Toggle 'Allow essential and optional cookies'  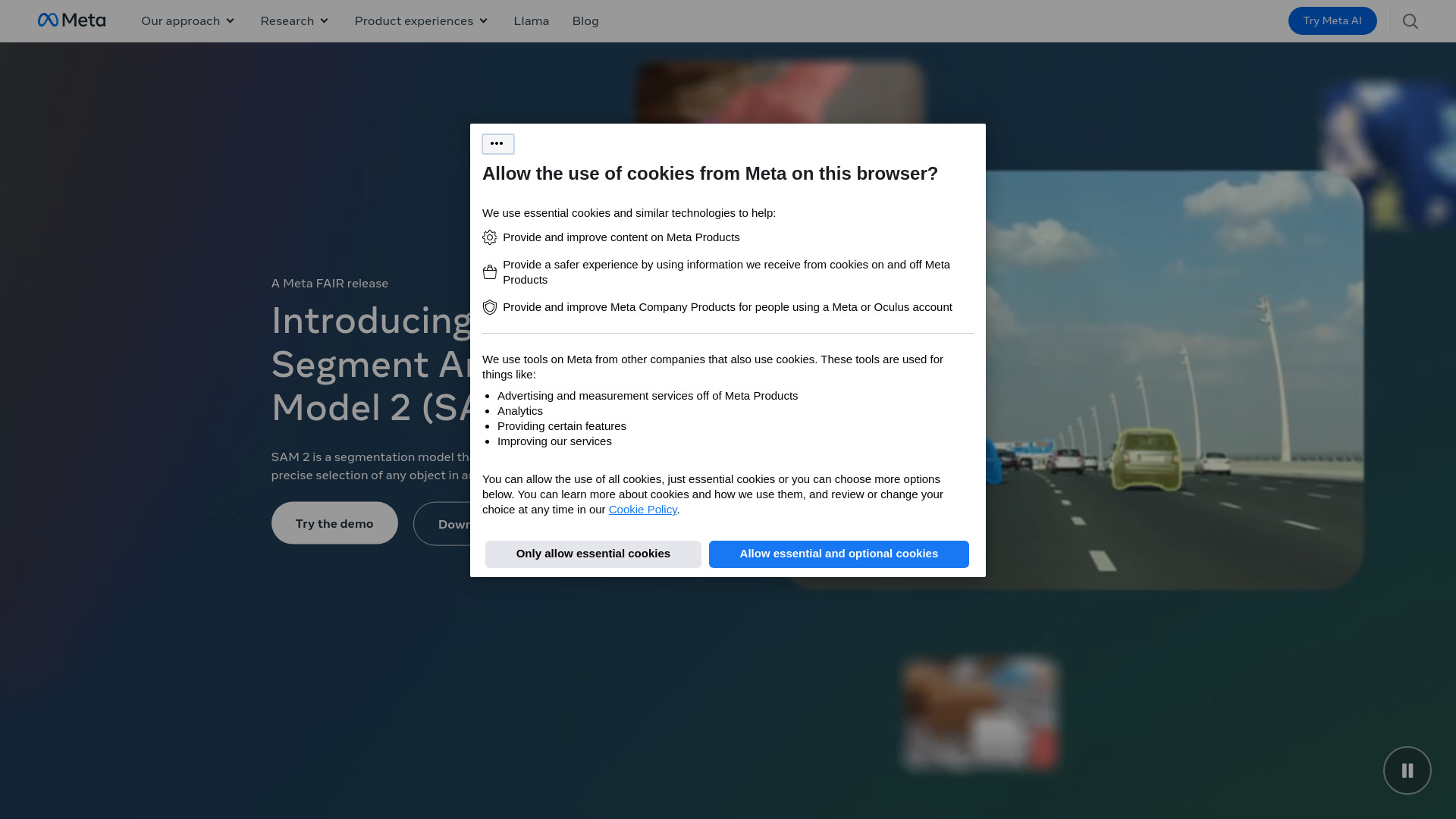click(838, 553)
